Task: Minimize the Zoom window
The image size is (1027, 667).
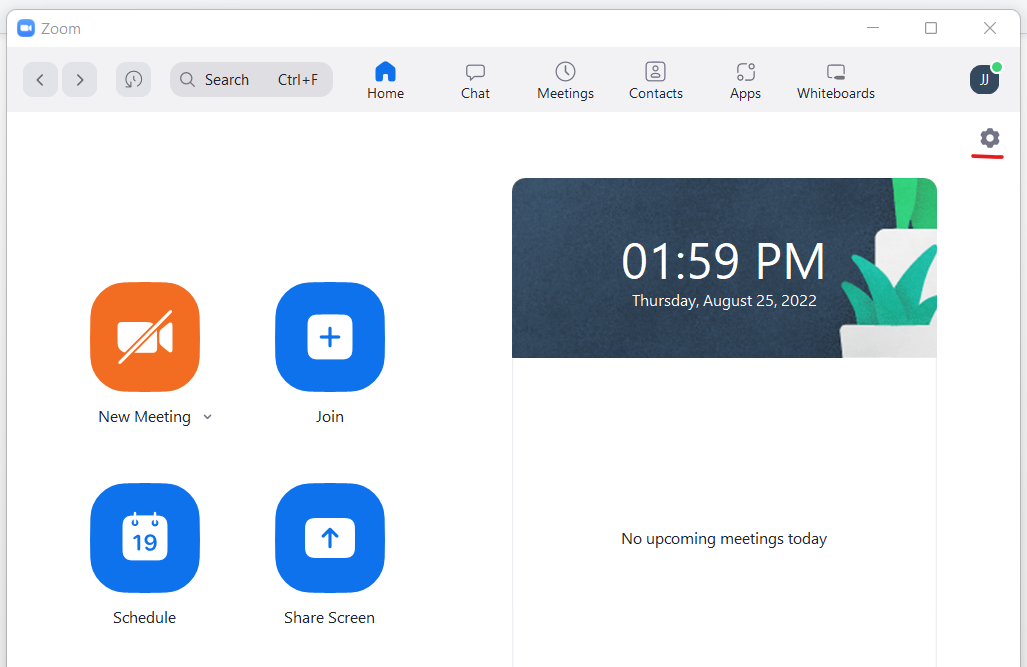Action: click(x=872, y=28)
